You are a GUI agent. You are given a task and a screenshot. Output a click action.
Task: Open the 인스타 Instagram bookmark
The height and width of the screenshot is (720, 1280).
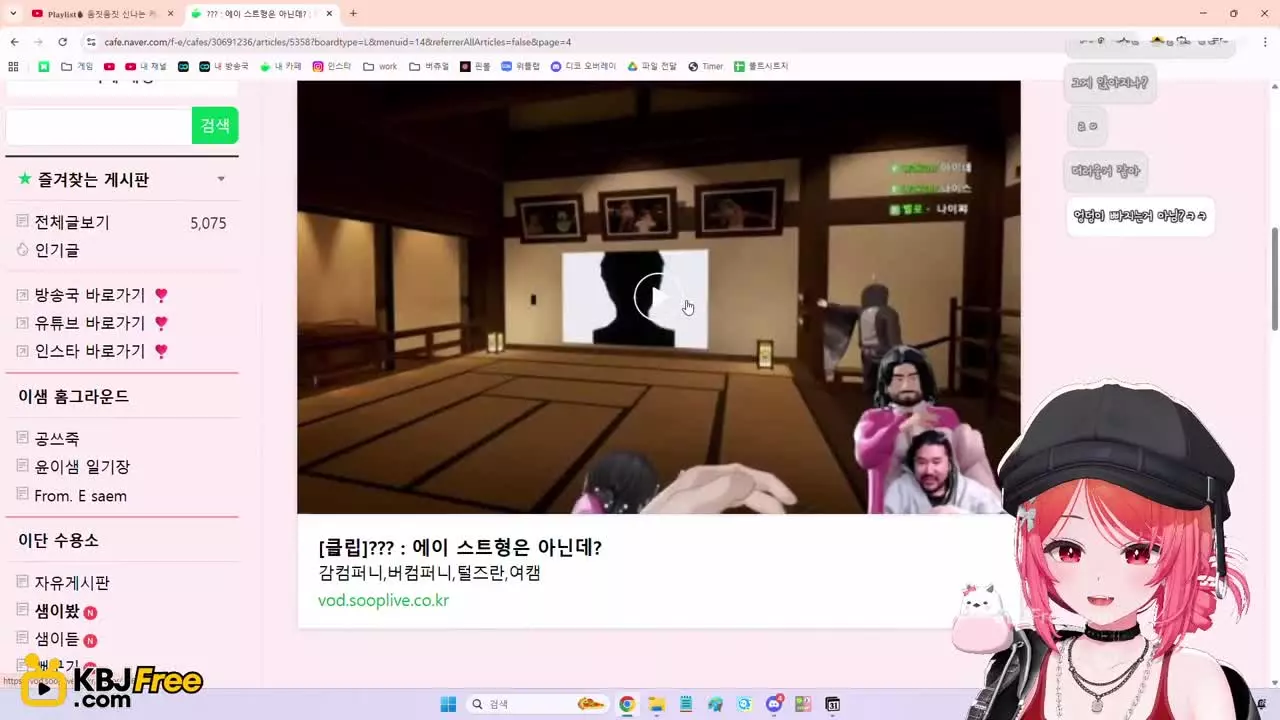332,66
